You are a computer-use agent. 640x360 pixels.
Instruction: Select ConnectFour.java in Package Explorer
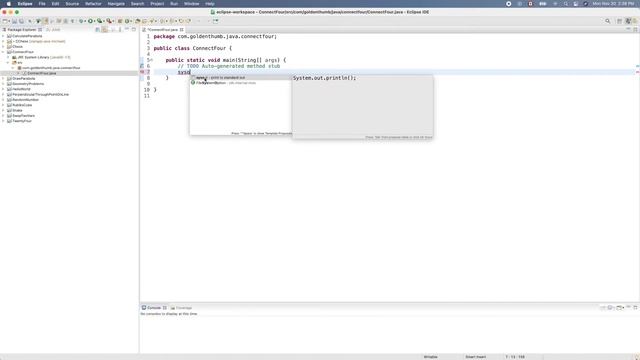tap(42, 73)
